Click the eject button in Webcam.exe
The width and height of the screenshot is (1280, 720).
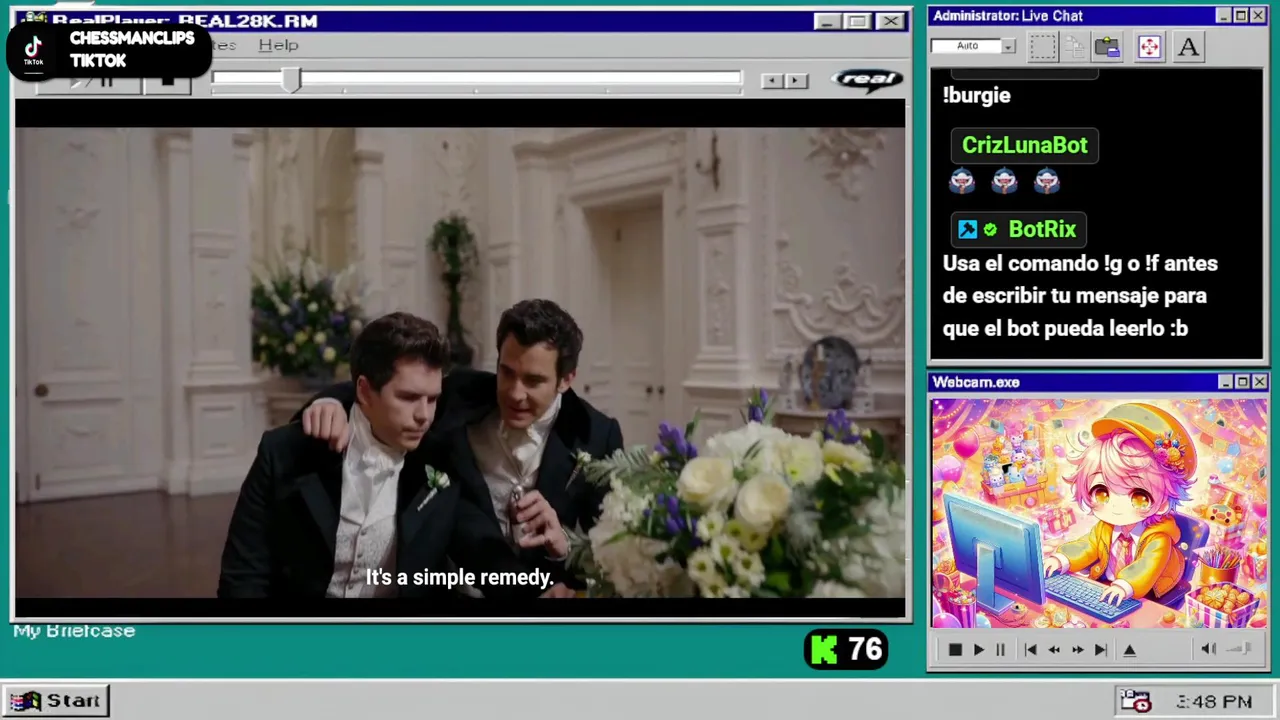(x=1130, y=650)
